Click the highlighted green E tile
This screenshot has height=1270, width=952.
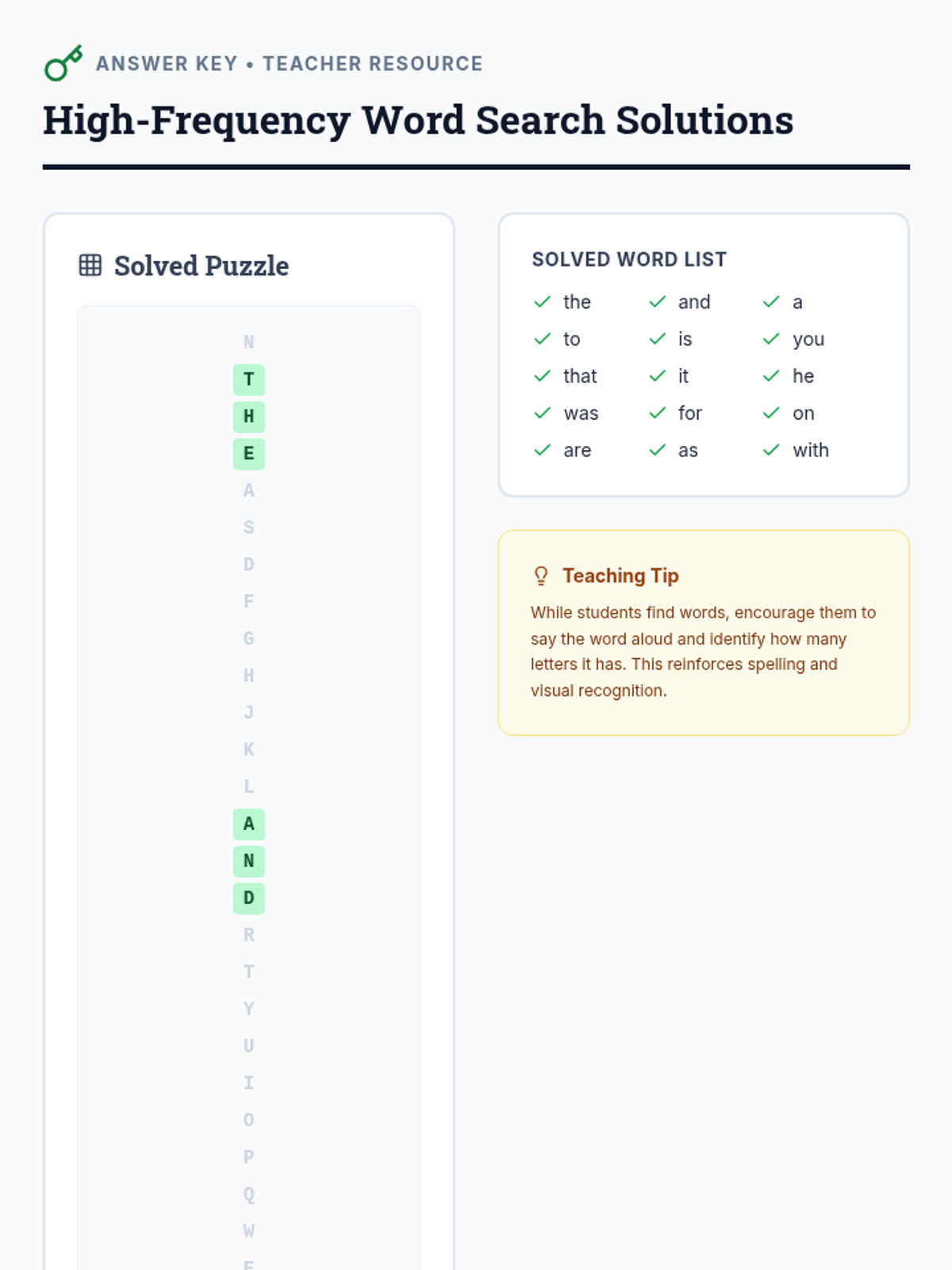tap(249, 453)
